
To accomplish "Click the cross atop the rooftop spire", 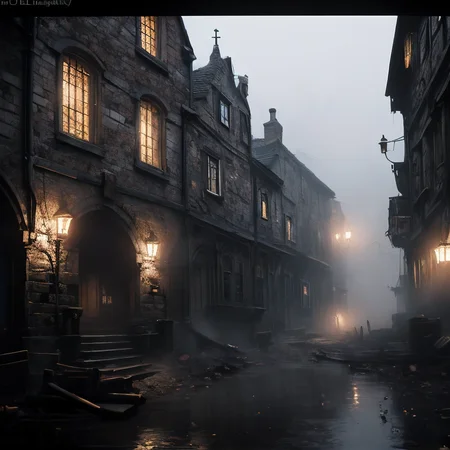I will [x=216, y=37].
